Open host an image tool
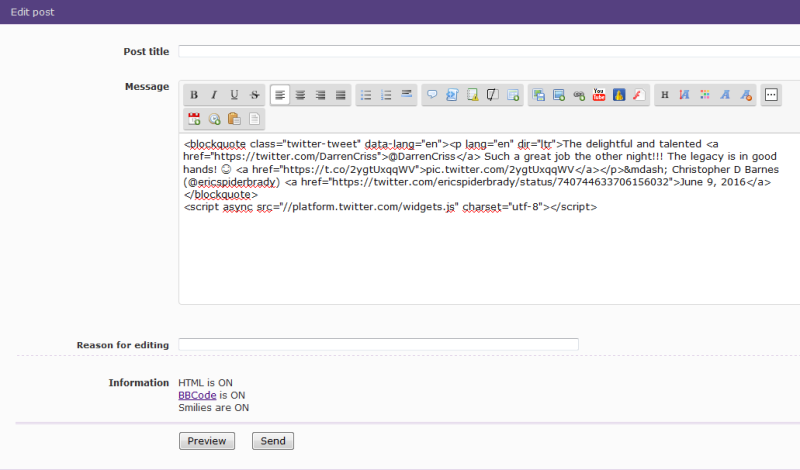800x470 pixels. tap(538, 95)
